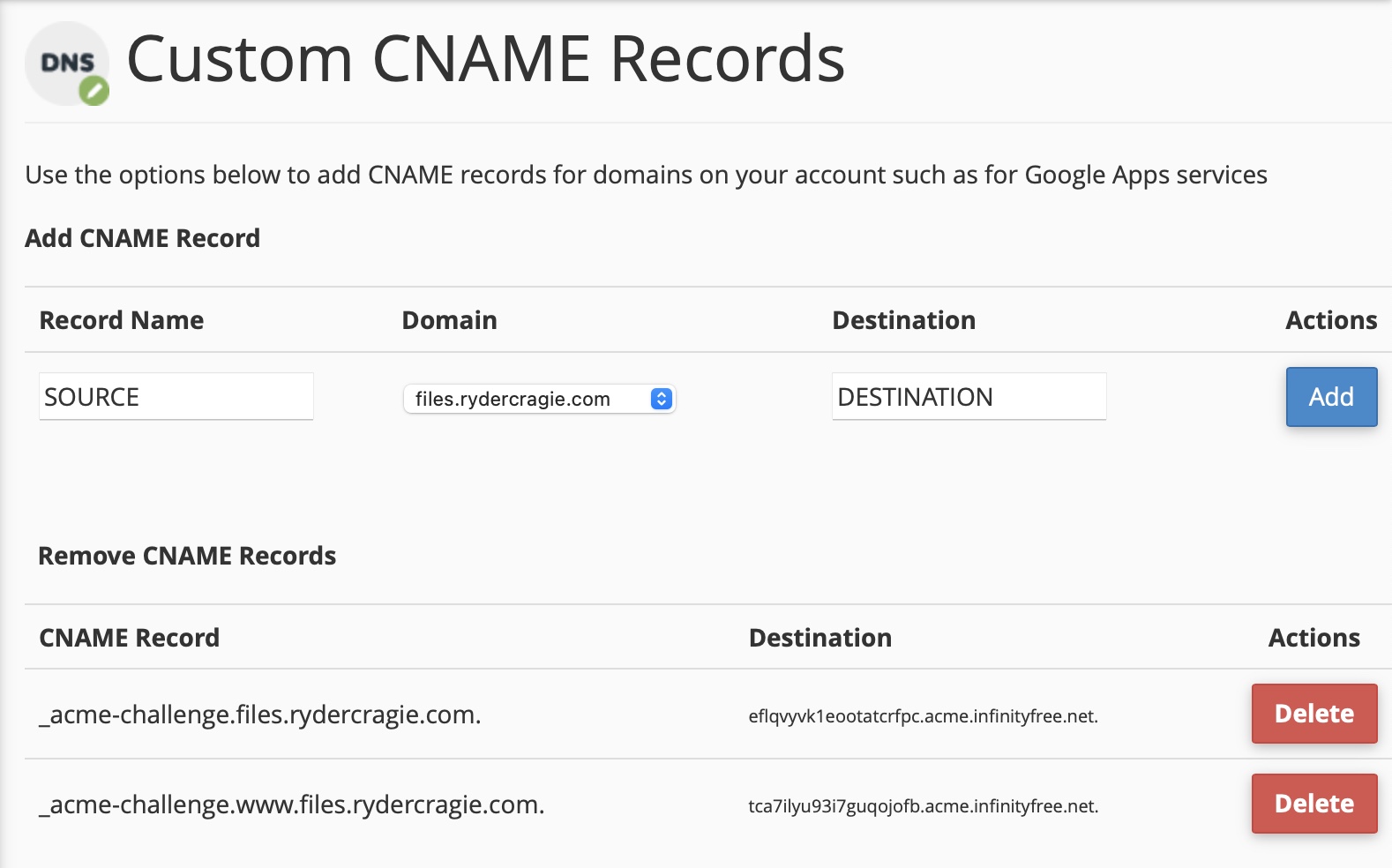Click the DNS logo icon
Screen dimensions: 1392x868
[65, 63]
